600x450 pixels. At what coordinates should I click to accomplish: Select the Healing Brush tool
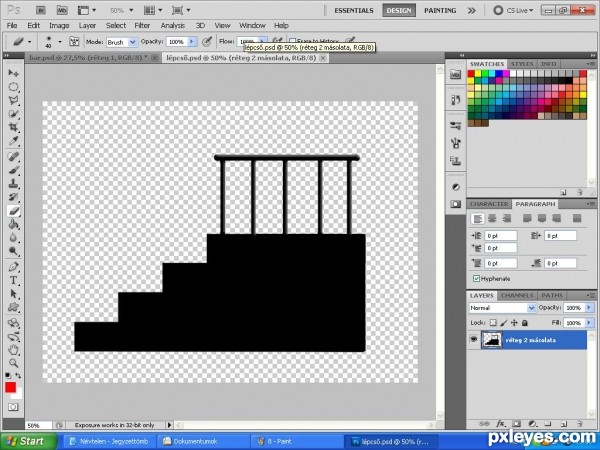click(13, 157)
